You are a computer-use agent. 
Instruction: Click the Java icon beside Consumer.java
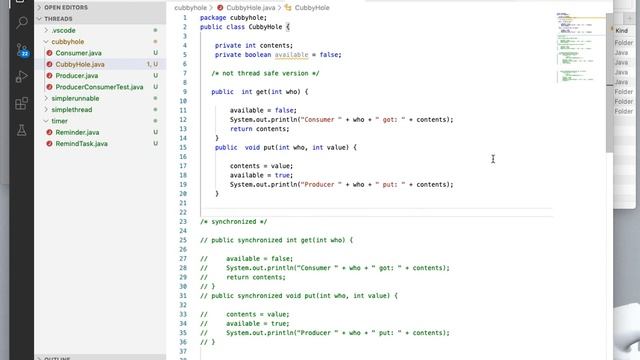tap(49, 53)
